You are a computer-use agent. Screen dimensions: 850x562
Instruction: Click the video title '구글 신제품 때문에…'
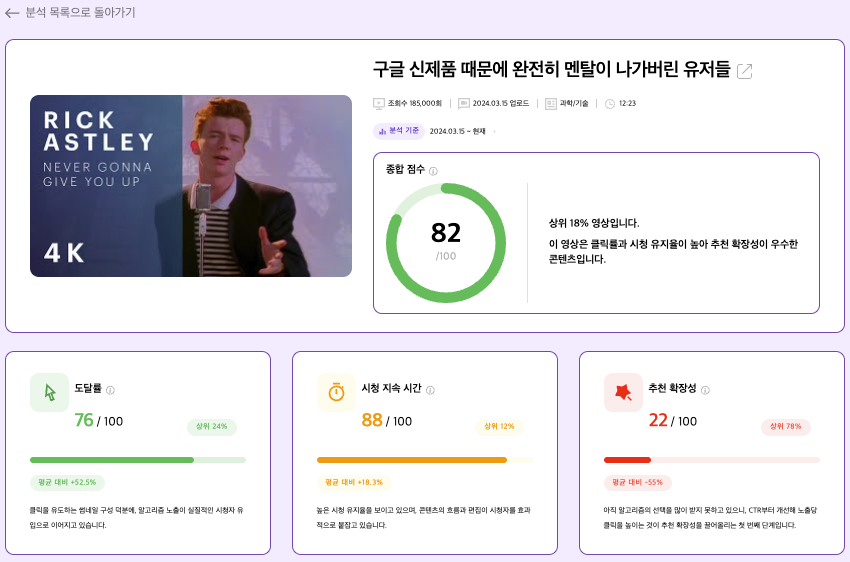[551, 69]
